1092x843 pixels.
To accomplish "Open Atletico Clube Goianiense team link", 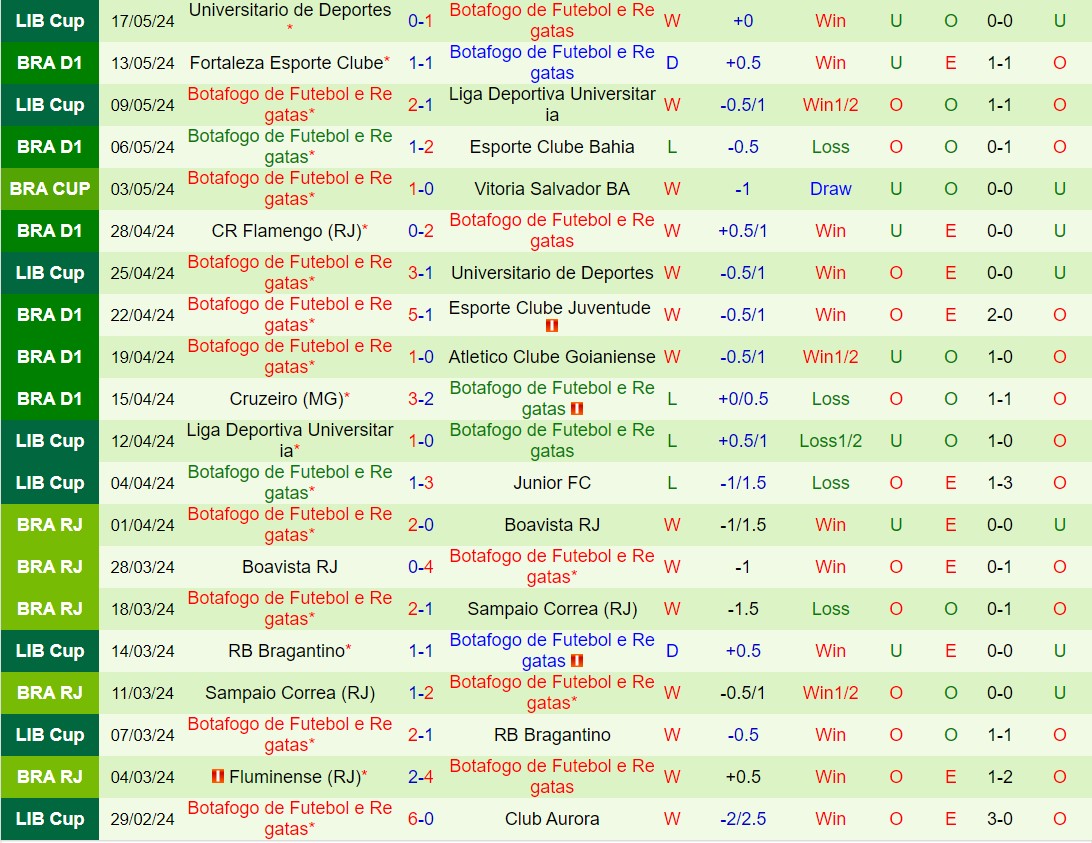I will 552,357.
